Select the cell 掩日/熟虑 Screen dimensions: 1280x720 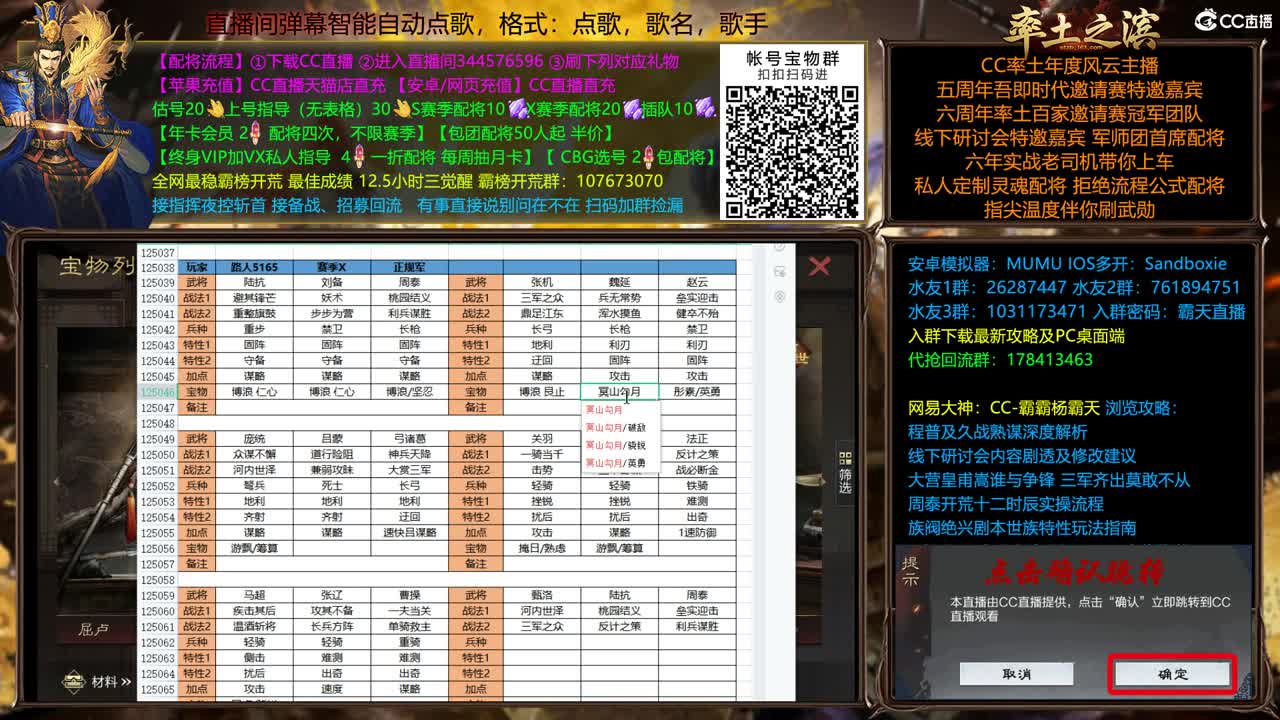(x=542, y=548)
